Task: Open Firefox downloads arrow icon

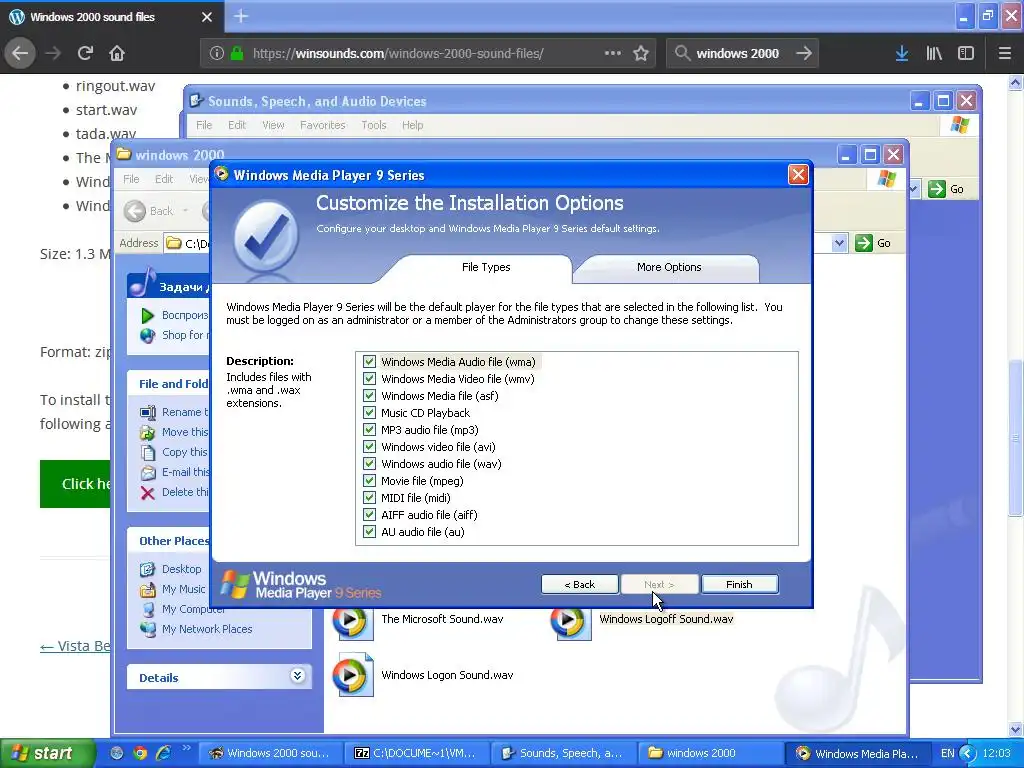Action: [x=902, y=53]
